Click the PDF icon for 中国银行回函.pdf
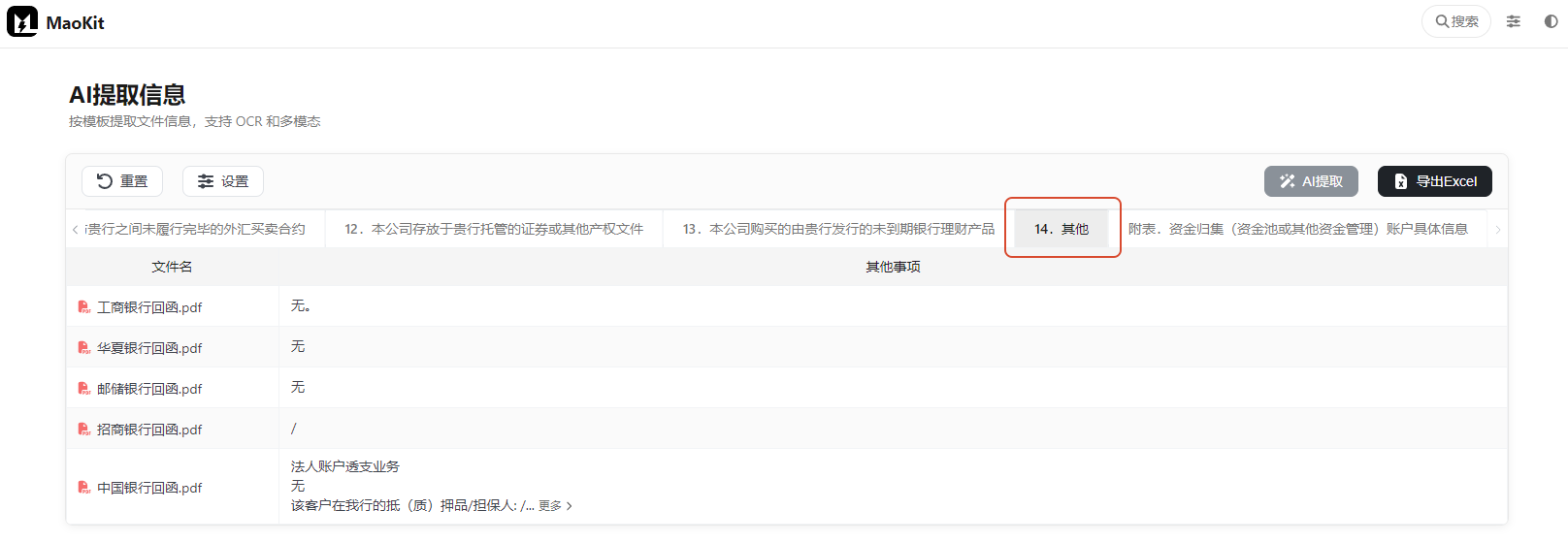 point(84,488)
